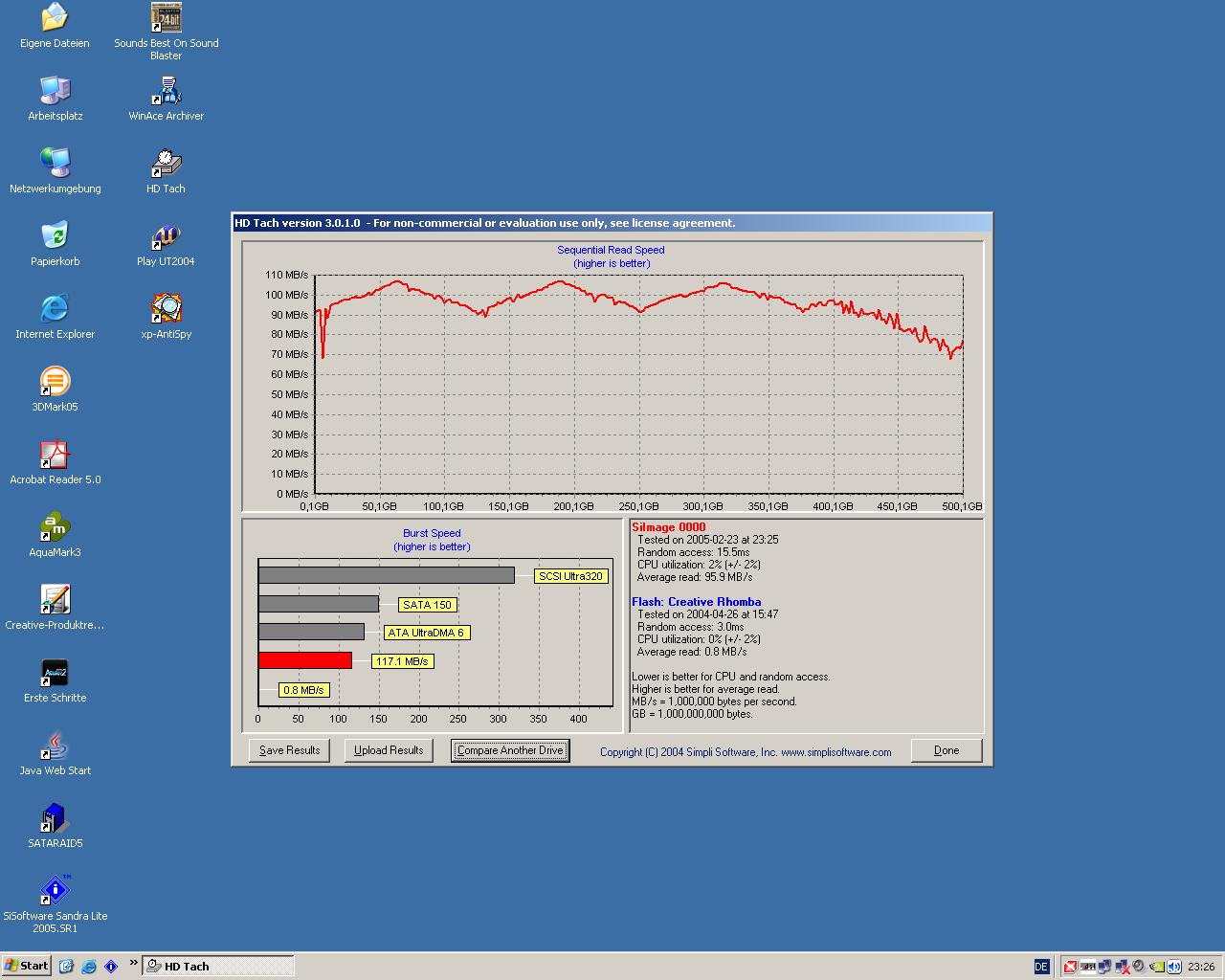The height and width of the screenshot is (980, 1225).
Task: Select the Java Web Start icon
Action: (55, 754)
